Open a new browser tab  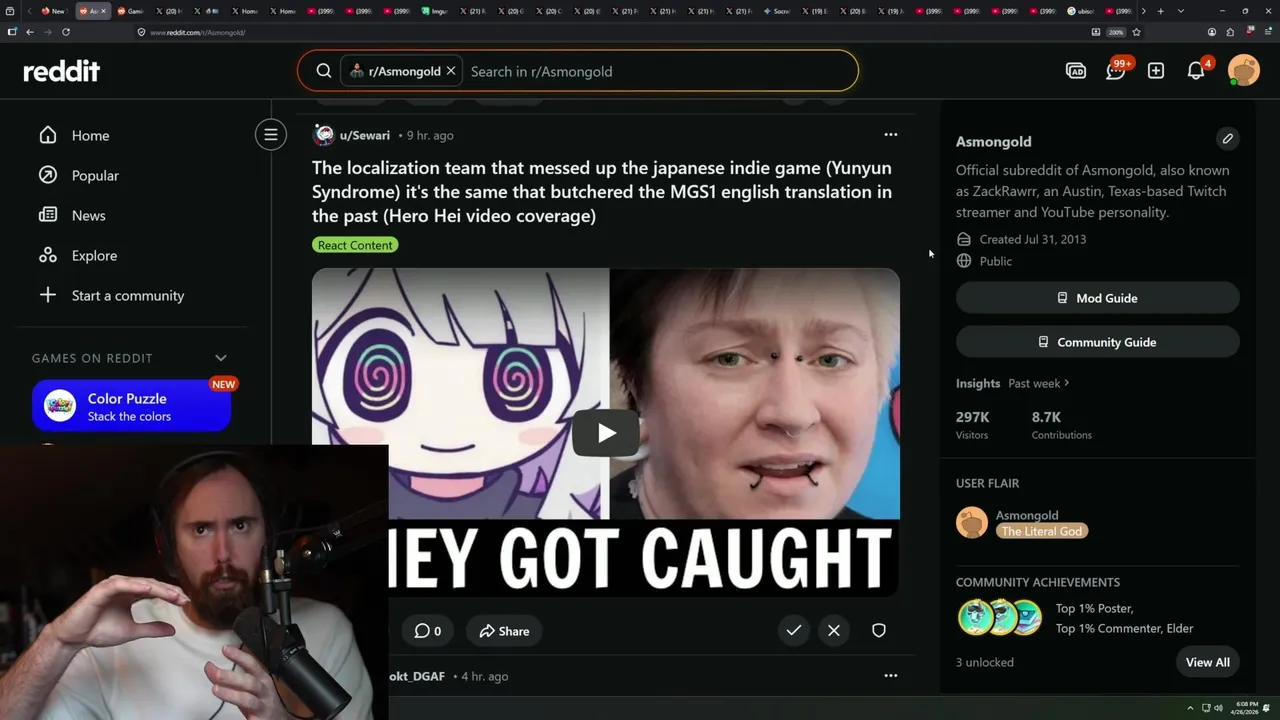[x=1160, y=11]
